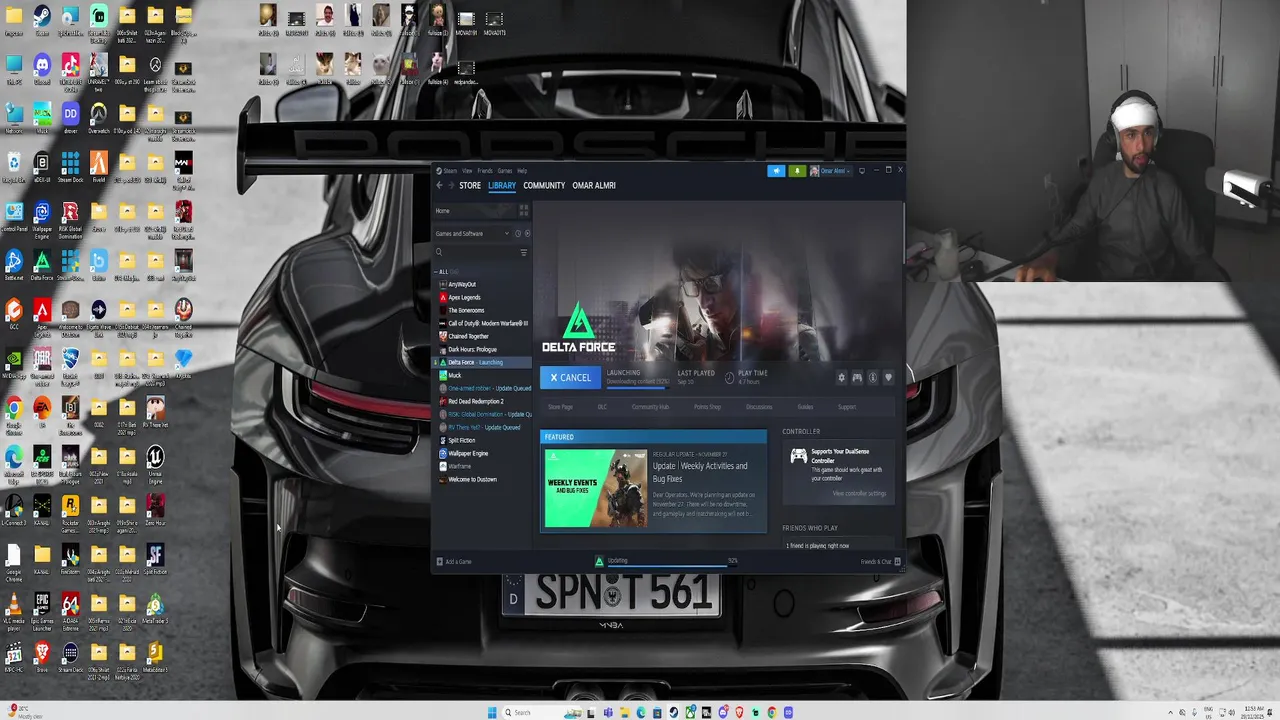
Task: Select Warframe in library list
Action: coord(459,467)
